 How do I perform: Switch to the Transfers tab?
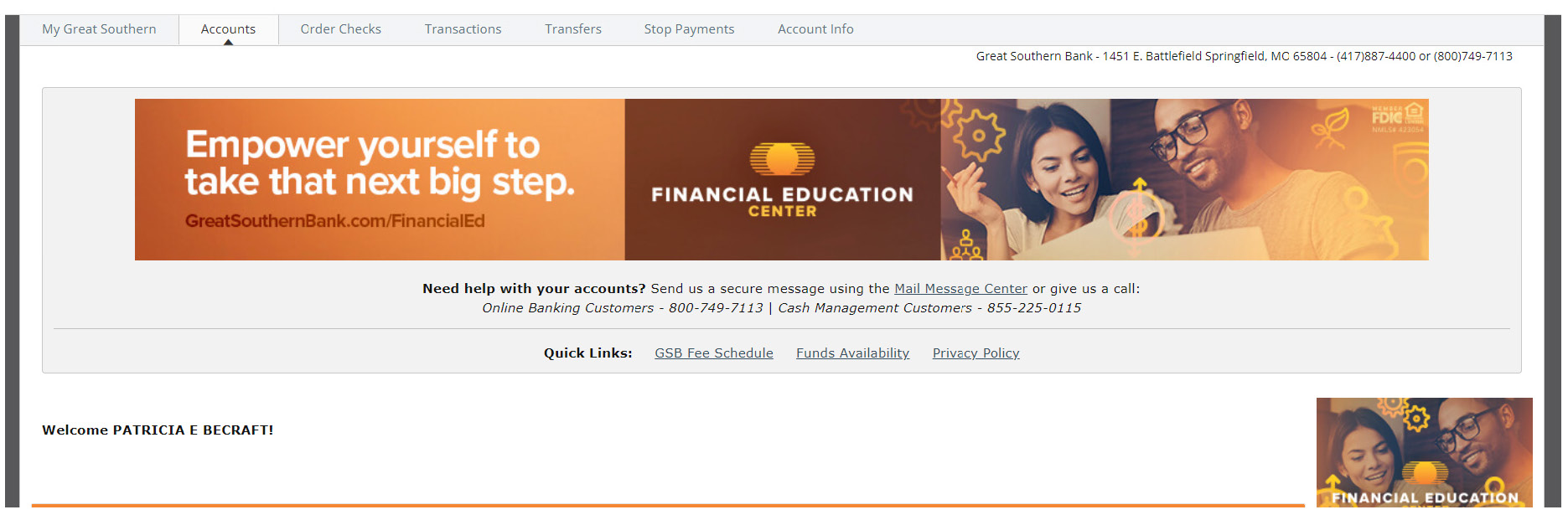click(573, 29)
